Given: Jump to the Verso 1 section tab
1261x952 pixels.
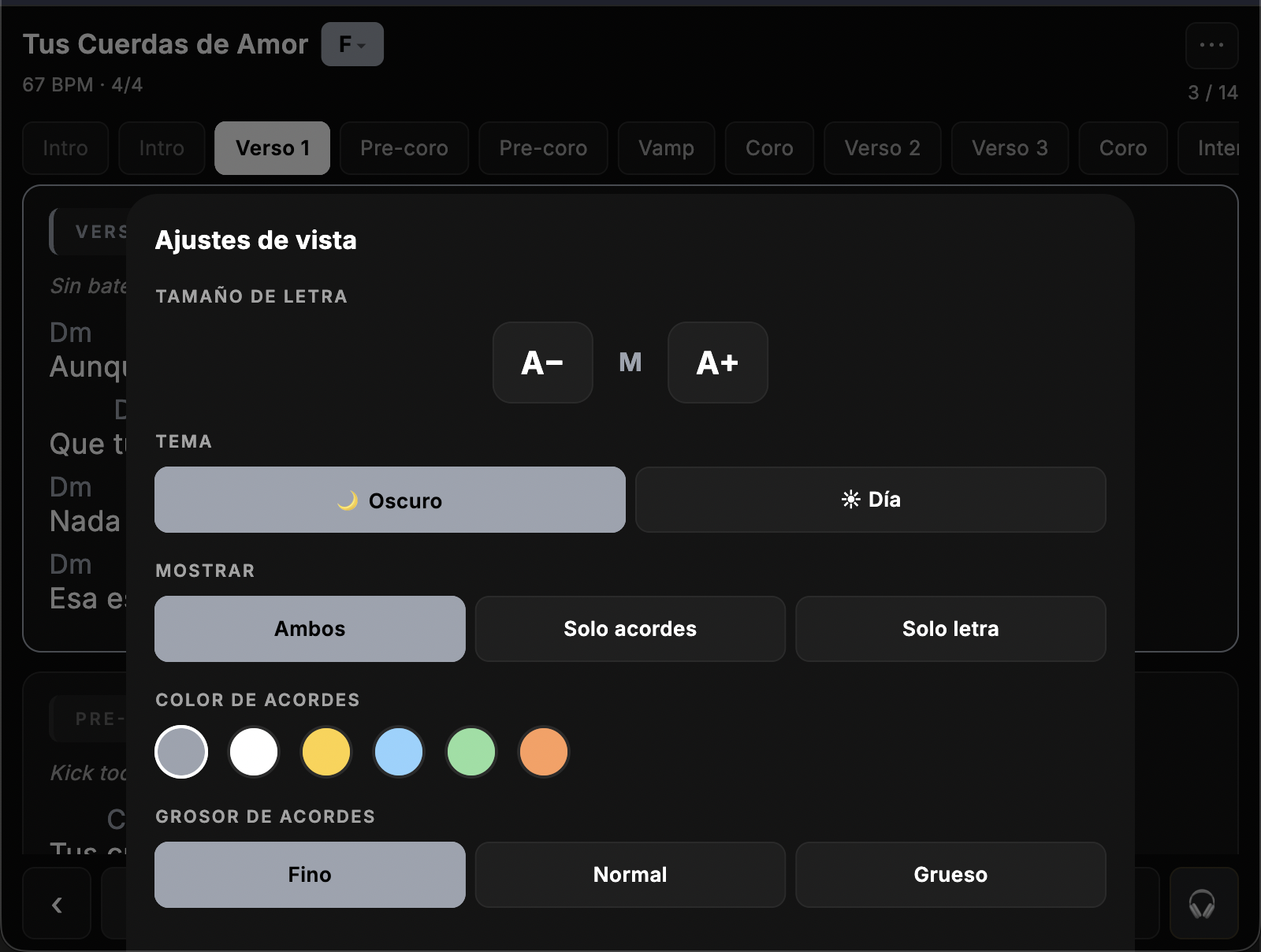Looking at the screenshot, I should 273,148.
